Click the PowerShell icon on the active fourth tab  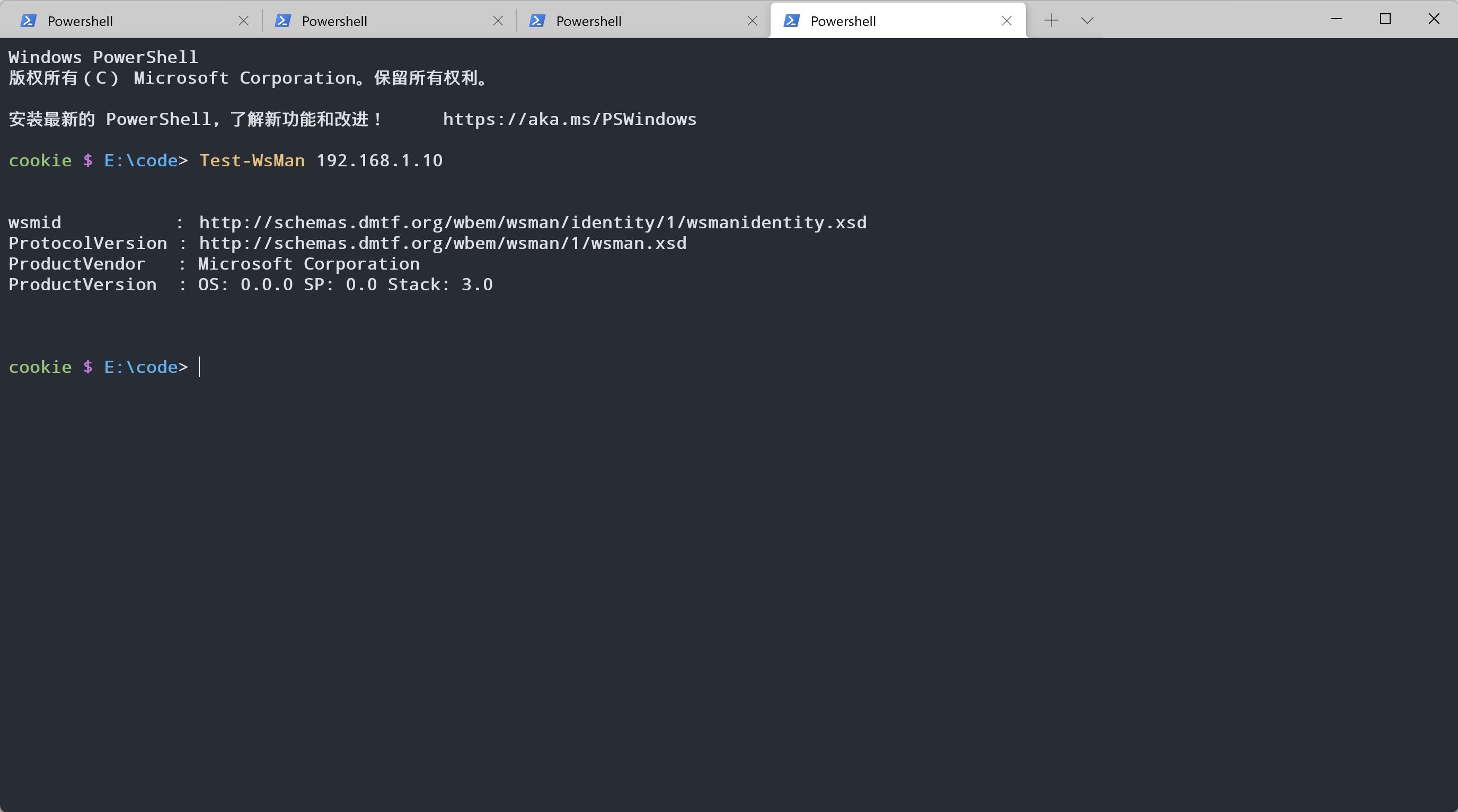point(791,21)
